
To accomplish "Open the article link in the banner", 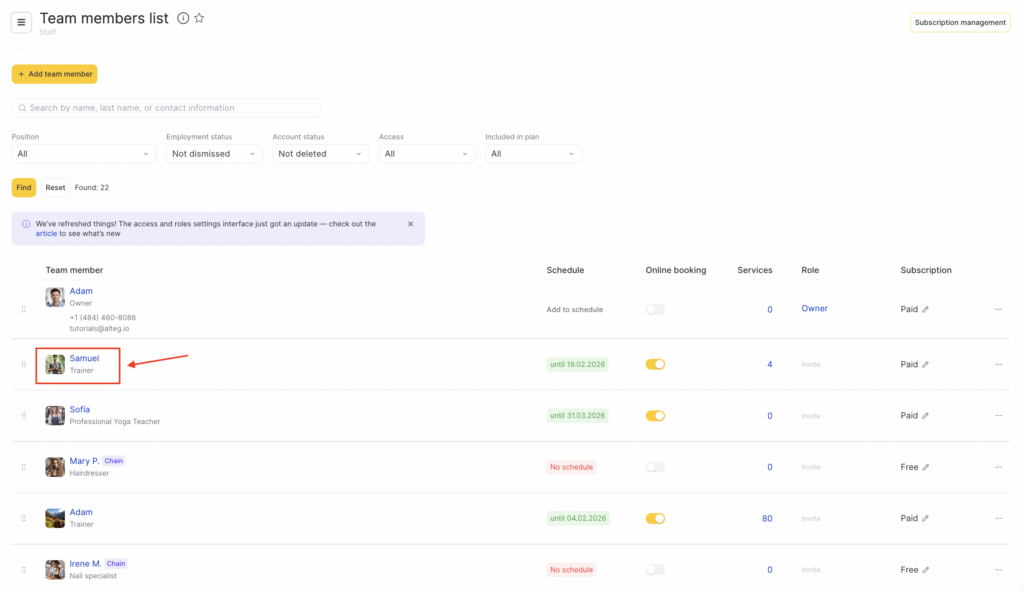I will pyautogui.click(x=46, y=233).
